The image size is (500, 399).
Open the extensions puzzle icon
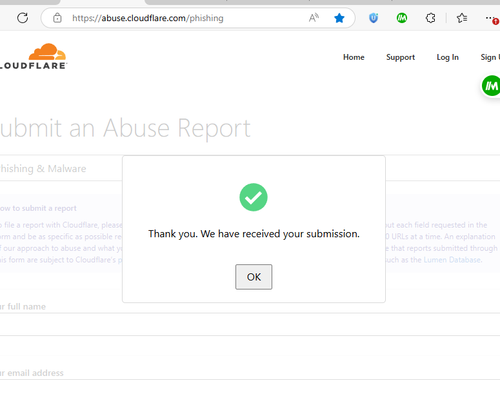pyautogui.click(x=430, y=18)
